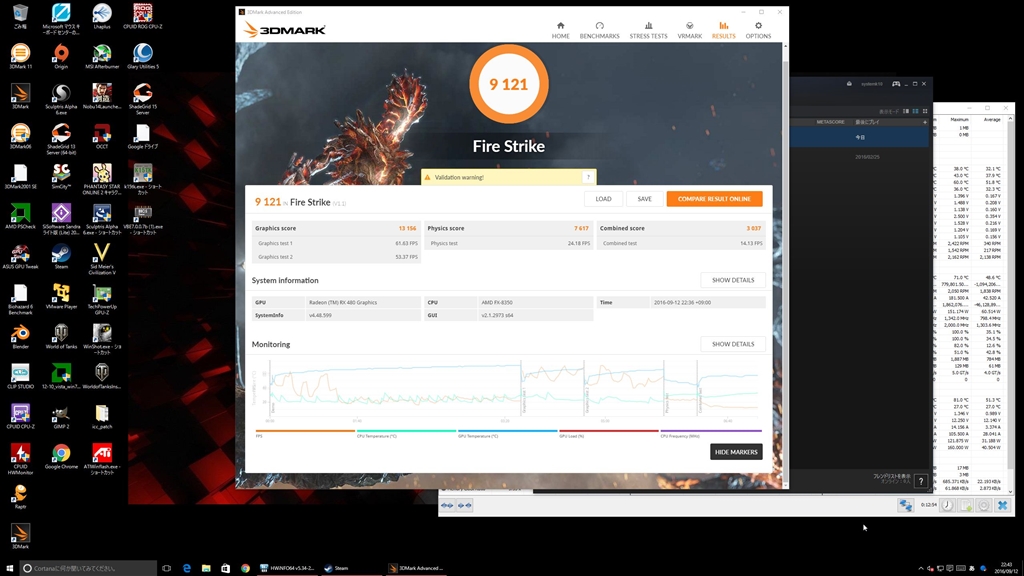Open the 3DMark 11 desktop shortcut
Viewport: 1024px width, 576px height.
pos(20,56)
